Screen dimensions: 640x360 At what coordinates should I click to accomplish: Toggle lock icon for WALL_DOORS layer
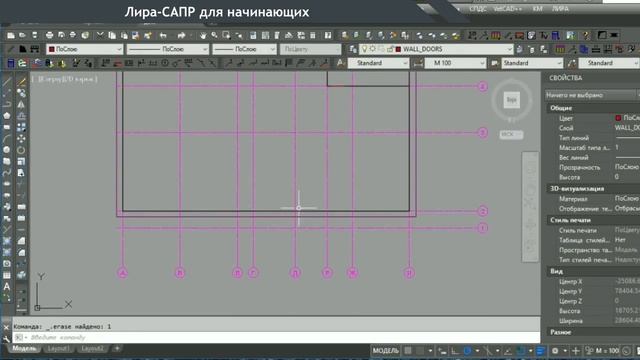[x=390, y=49]
